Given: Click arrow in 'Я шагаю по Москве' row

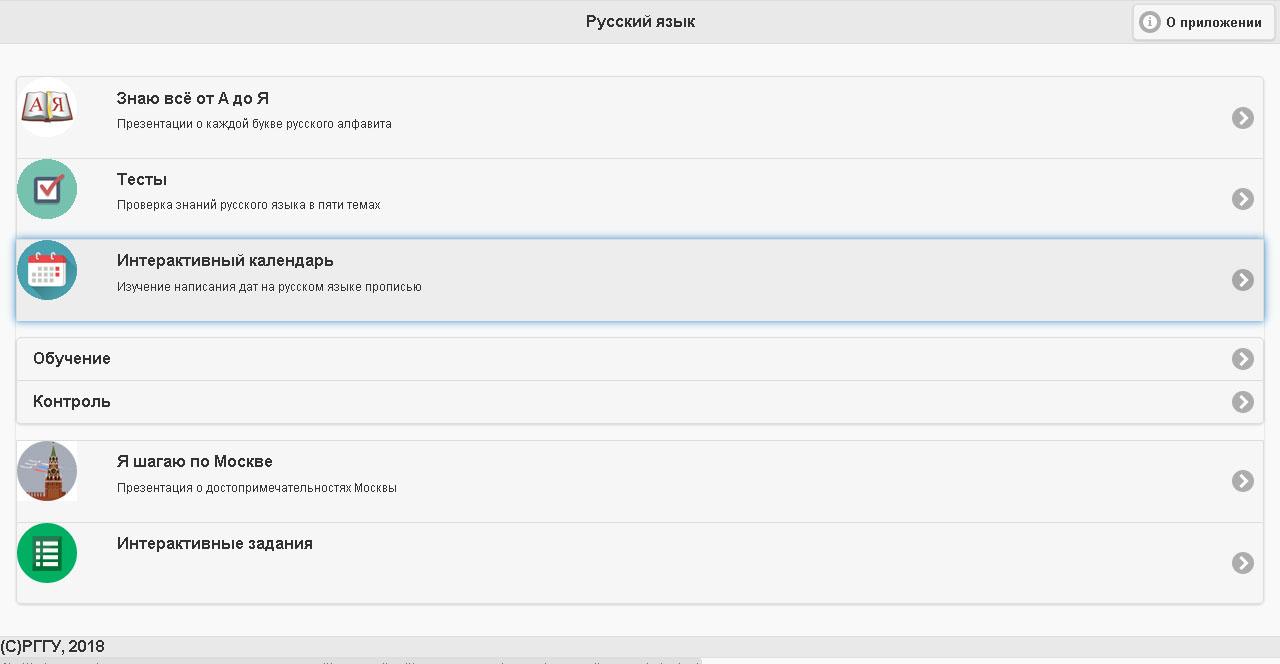Looking at the screenshot, I should tap(1242, 481).
